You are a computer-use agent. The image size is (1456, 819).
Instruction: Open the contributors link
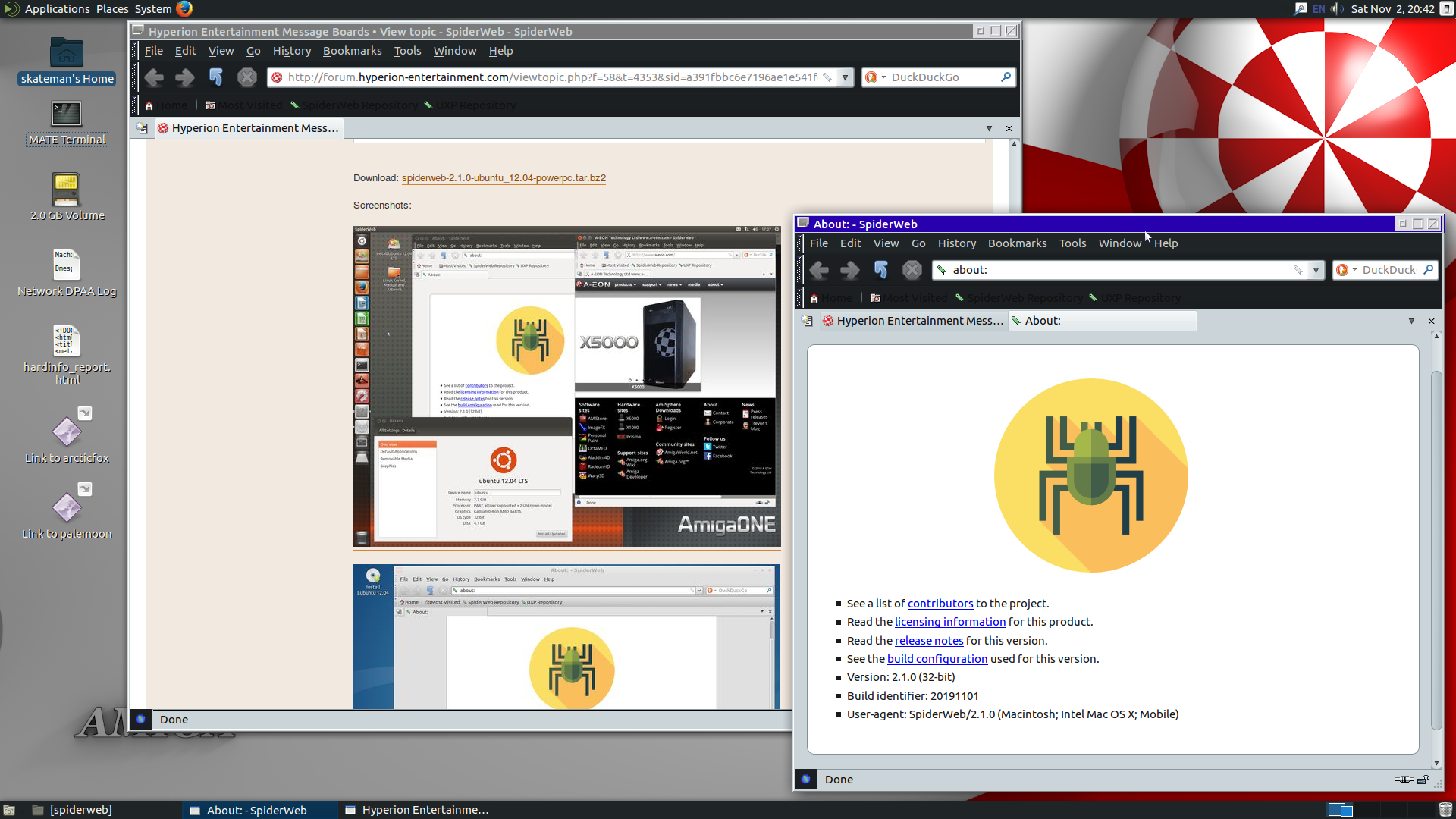(x=940, y=604)
